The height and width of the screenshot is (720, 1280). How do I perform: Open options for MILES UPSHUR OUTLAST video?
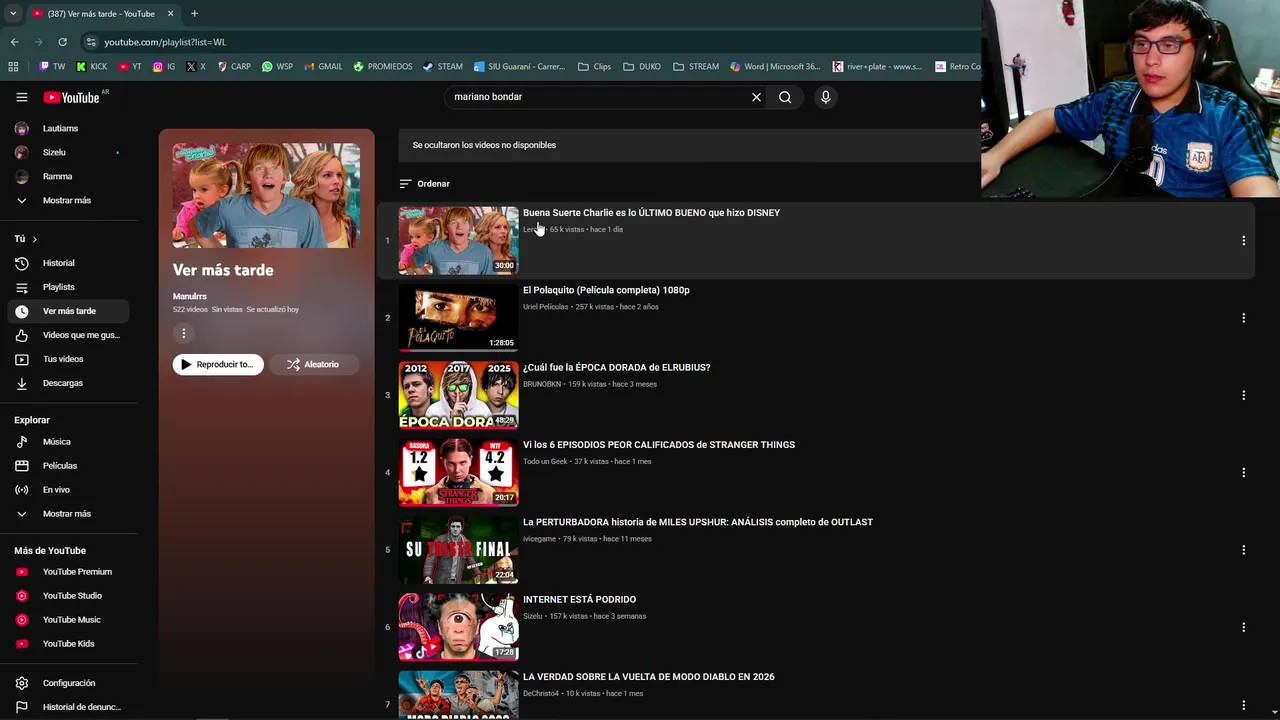(1243, 550)
